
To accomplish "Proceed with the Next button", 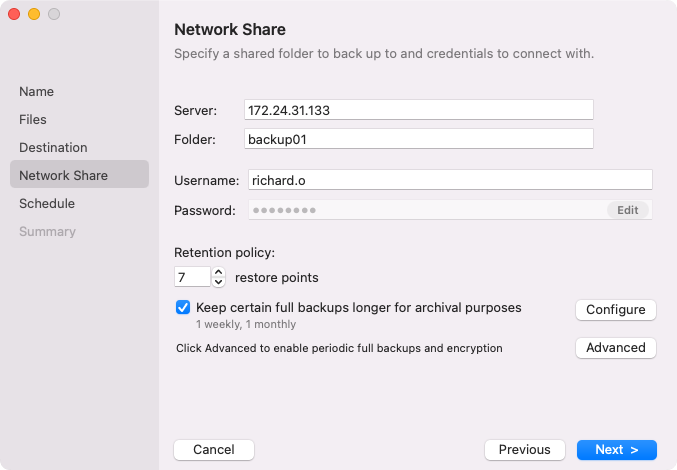I will point(616,450).
